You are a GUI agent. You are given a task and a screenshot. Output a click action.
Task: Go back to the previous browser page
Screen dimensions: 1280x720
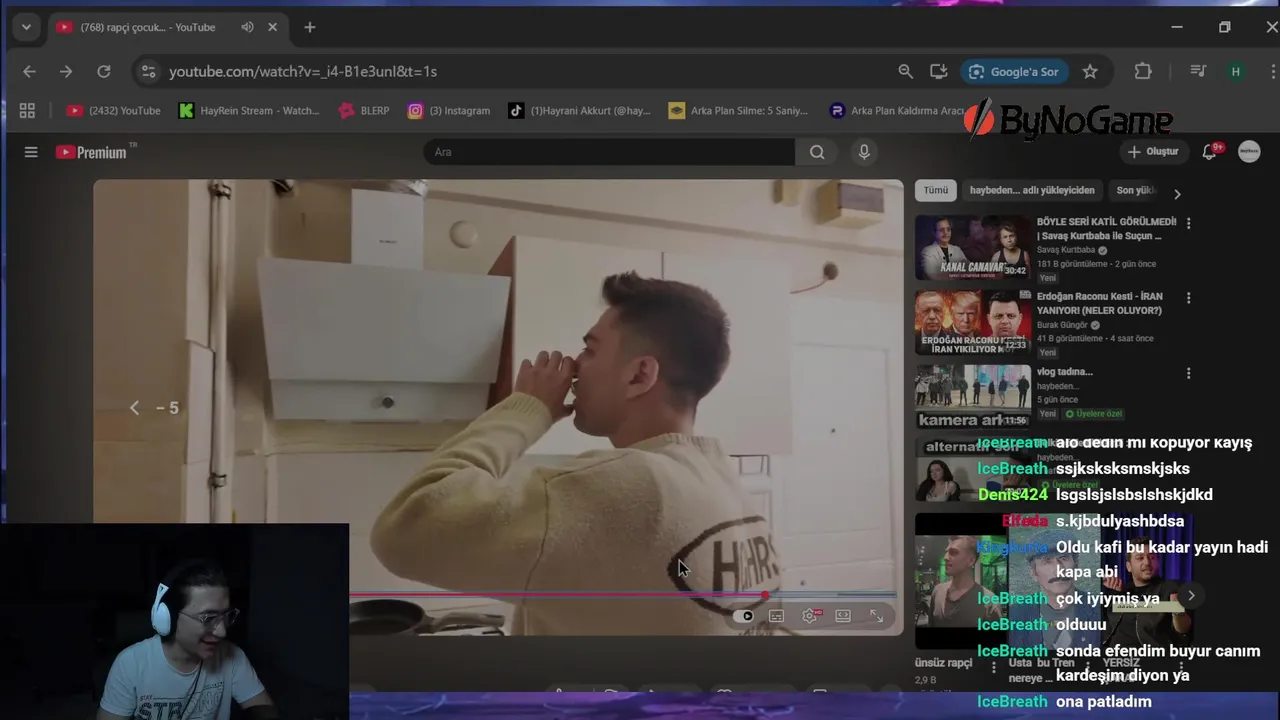point(29,71)
